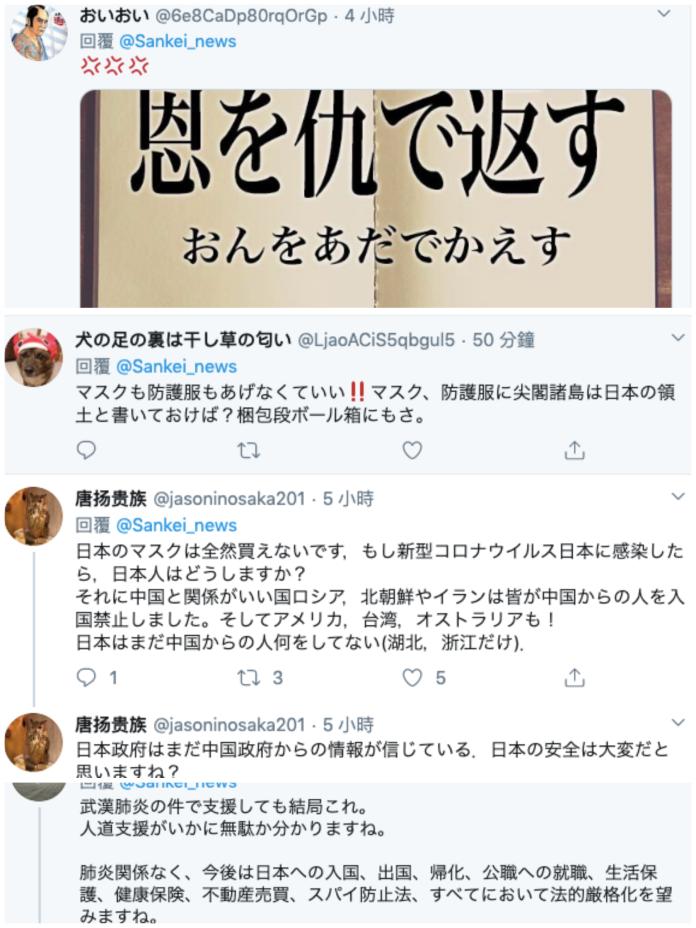The height and width of the screenshot is (928, 696).
Task: Open @Sankei_news link under 犬の足の裏は干し草の匂い
Action: coord(176,366)
